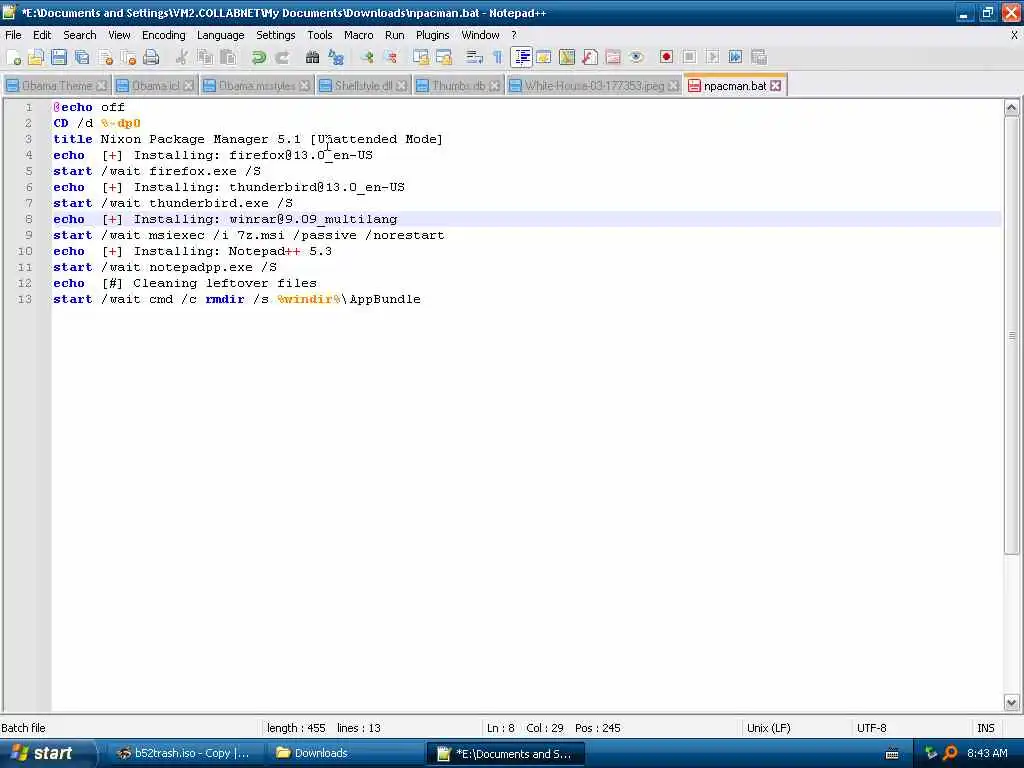This screenshot has height=768, width=1024.
Task: Click the INS indicator in status bar
Action: point(985,728)
